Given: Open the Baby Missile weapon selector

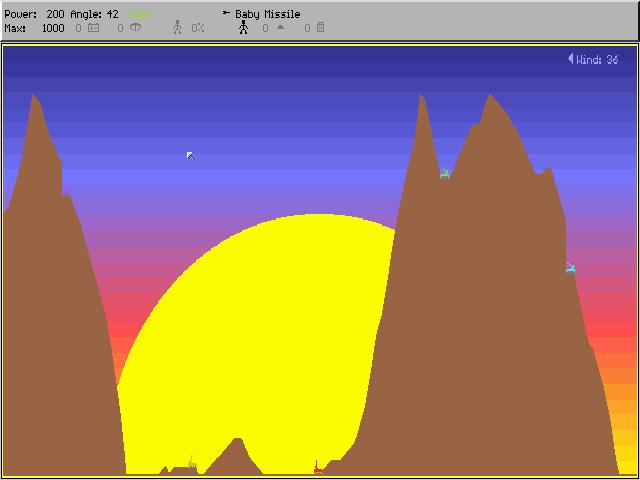Looking at the screenshot, I should tap(267, 14).
